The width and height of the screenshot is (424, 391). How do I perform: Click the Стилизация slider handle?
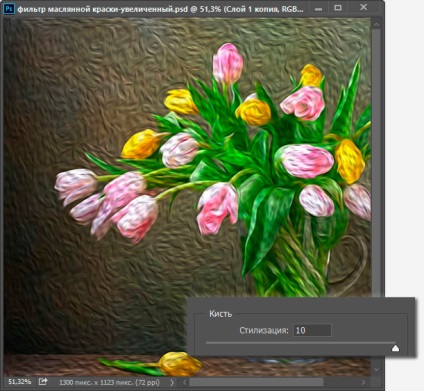pyautogui.click(x=395, y=348)
